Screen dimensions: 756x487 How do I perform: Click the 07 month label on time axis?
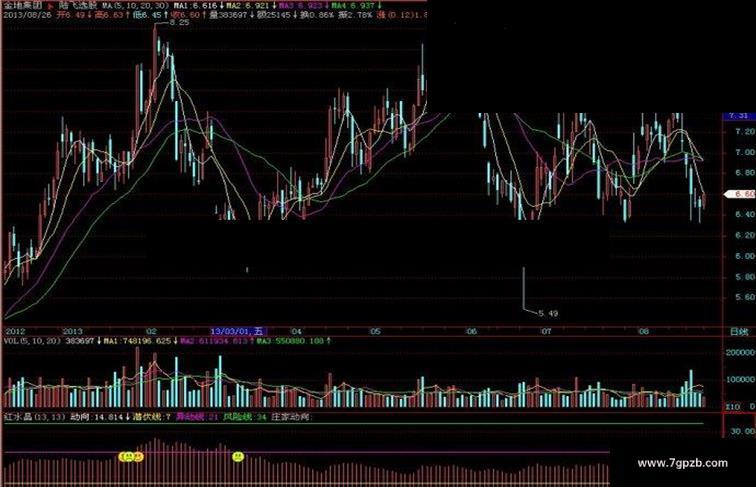coord(546,331)
